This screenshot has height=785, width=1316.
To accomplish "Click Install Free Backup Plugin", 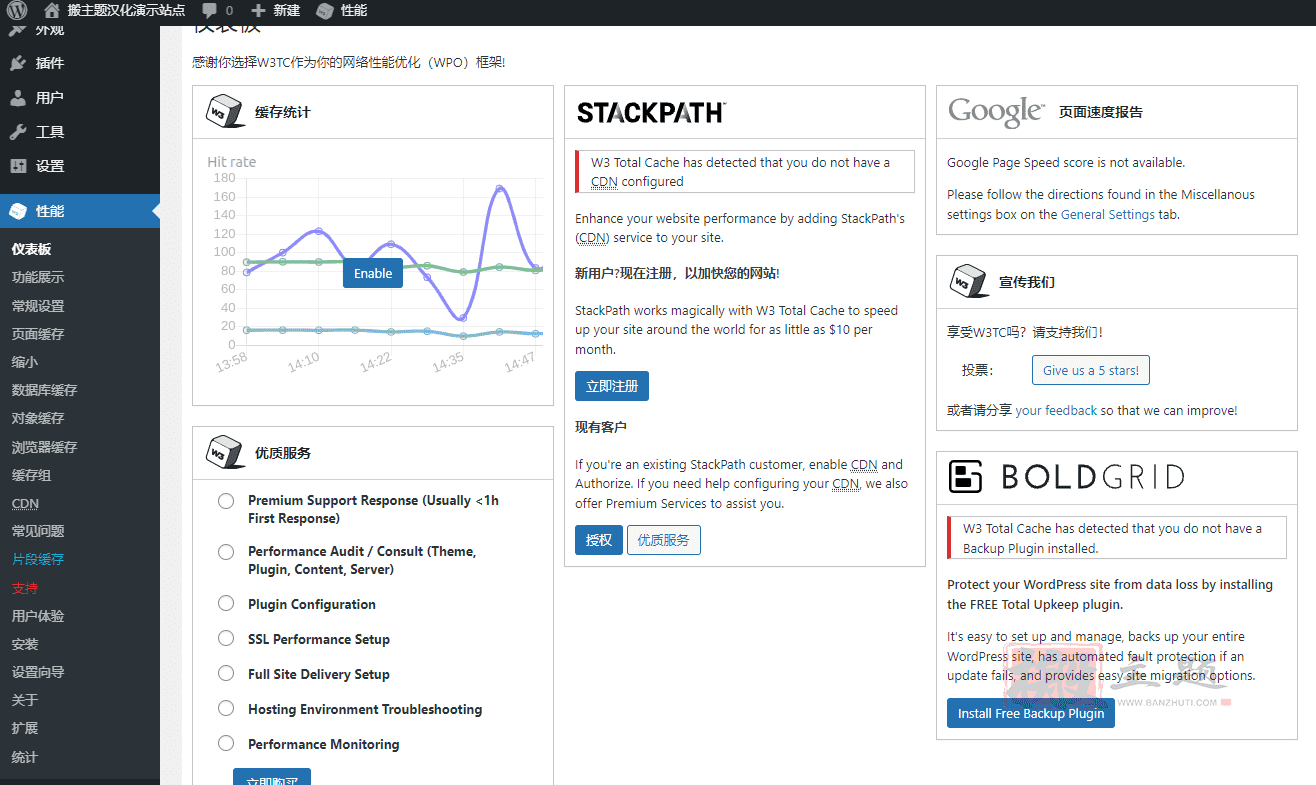I will (1031, 713).
